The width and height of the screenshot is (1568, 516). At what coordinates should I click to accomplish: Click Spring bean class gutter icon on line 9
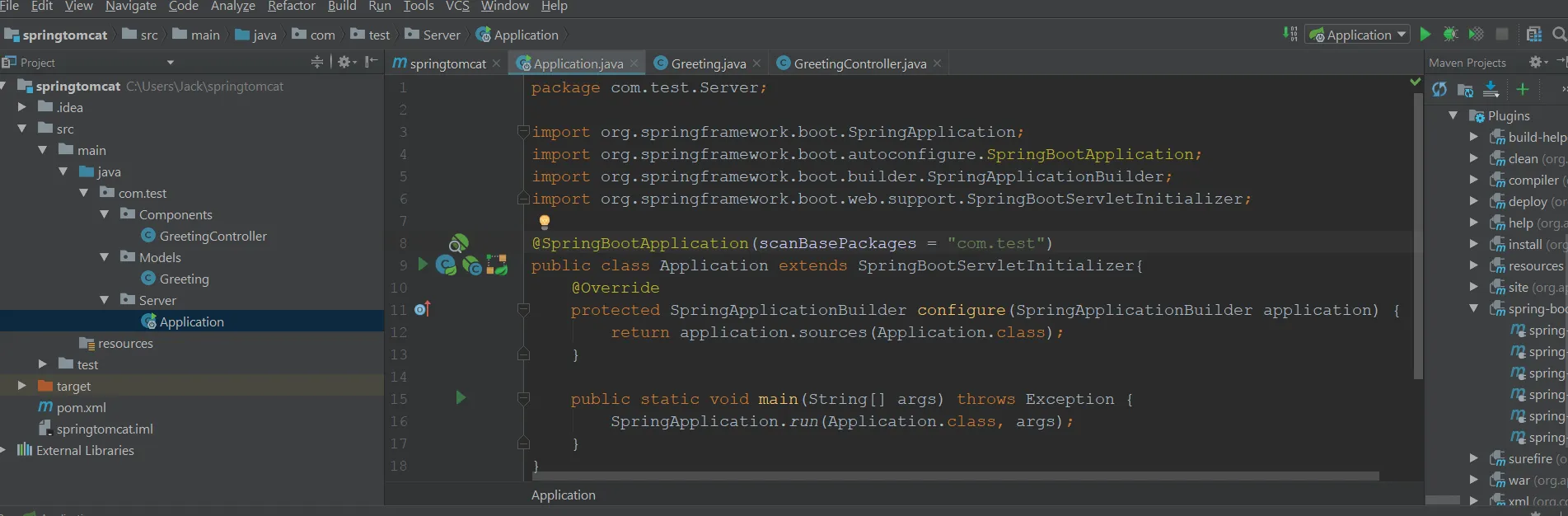click(446, 265)
